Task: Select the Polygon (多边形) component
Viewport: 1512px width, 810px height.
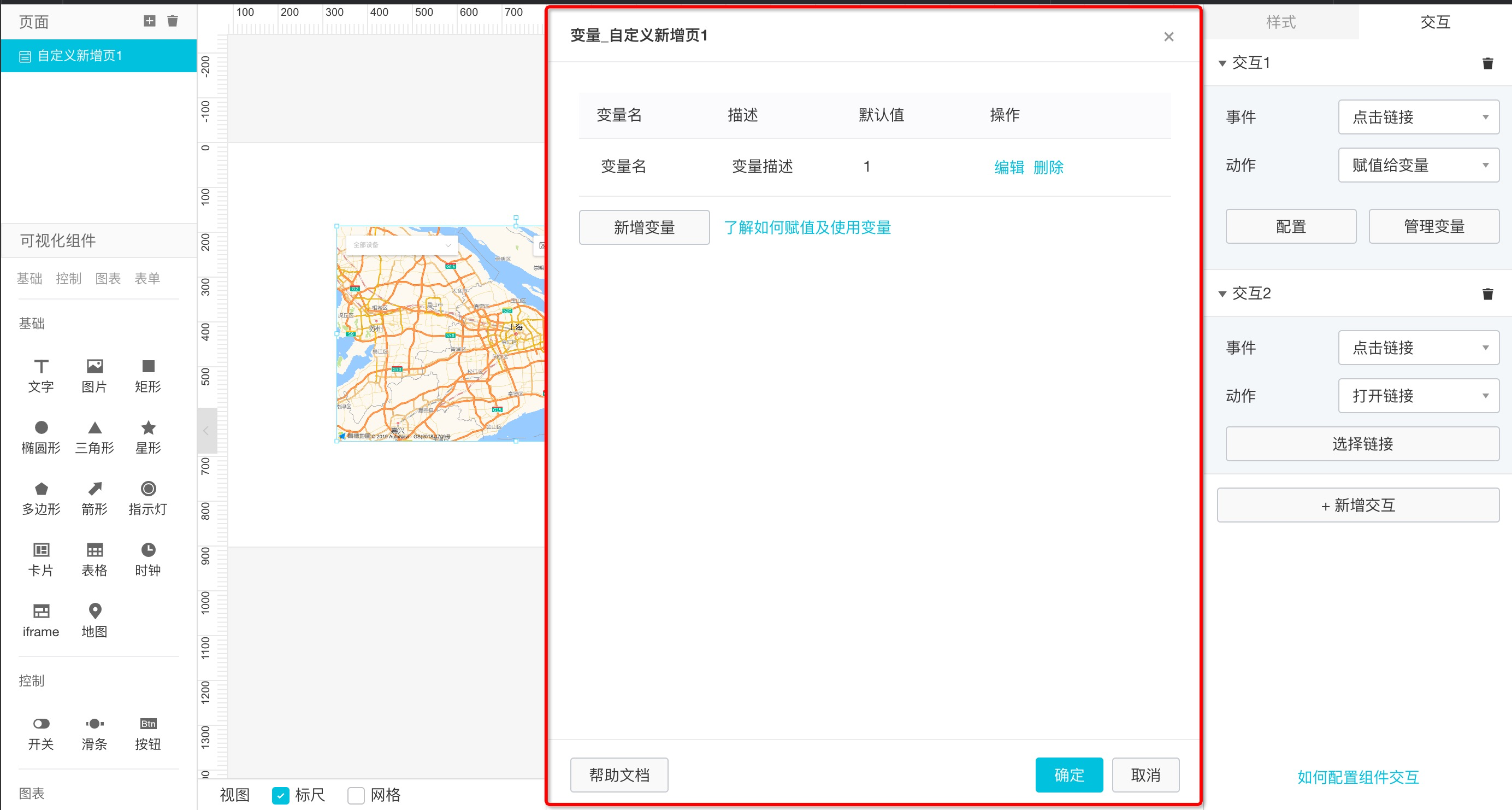Action: coord(41,498)
